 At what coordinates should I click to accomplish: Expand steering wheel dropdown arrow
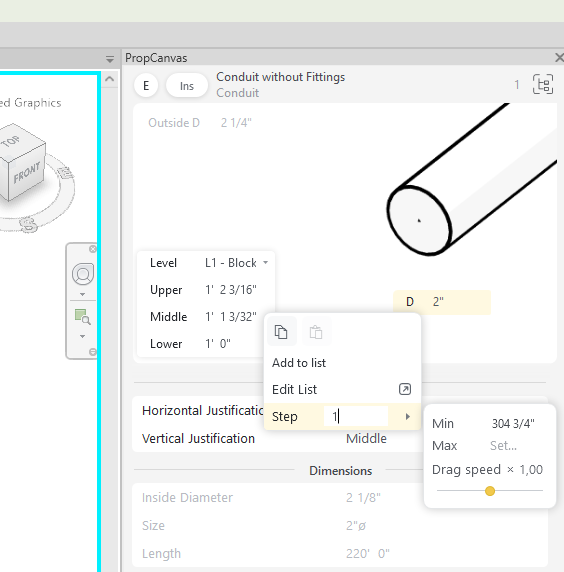83,294
